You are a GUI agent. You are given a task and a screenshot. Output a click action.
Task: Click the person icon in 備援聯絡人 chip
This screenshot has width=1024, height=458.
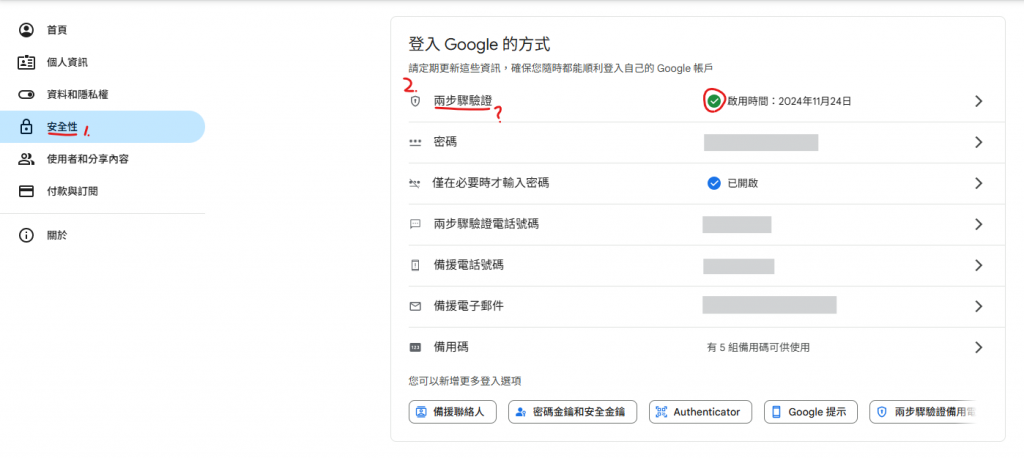point(421,412)
